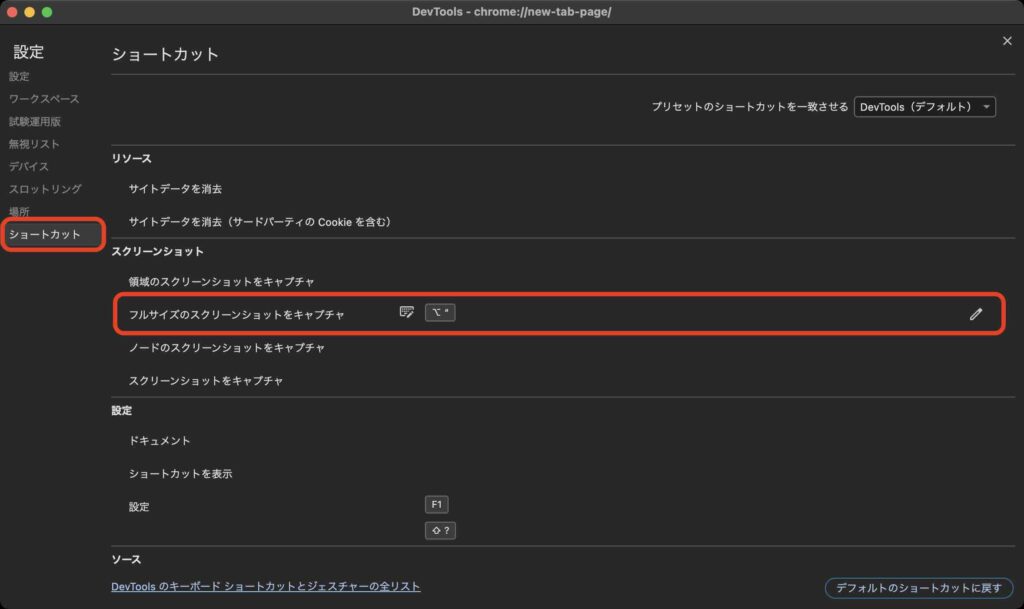
Task: Select the 場所 sidebar tab
Action: [x=19, y=212]
